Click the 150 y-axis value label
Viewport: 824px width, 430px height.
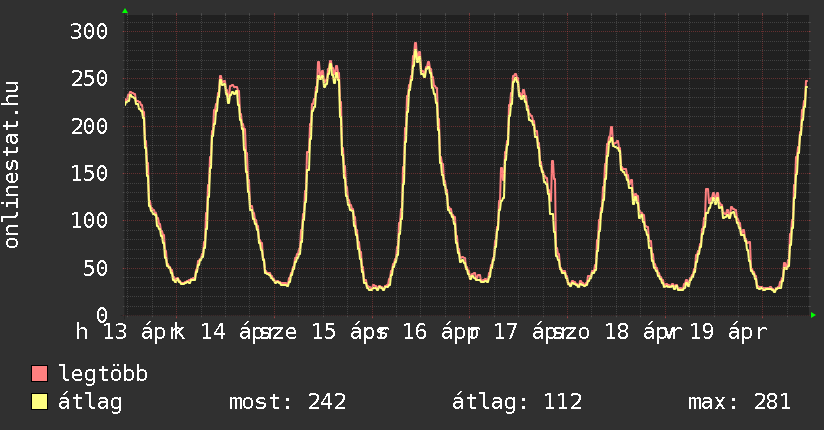click(87, 173)
